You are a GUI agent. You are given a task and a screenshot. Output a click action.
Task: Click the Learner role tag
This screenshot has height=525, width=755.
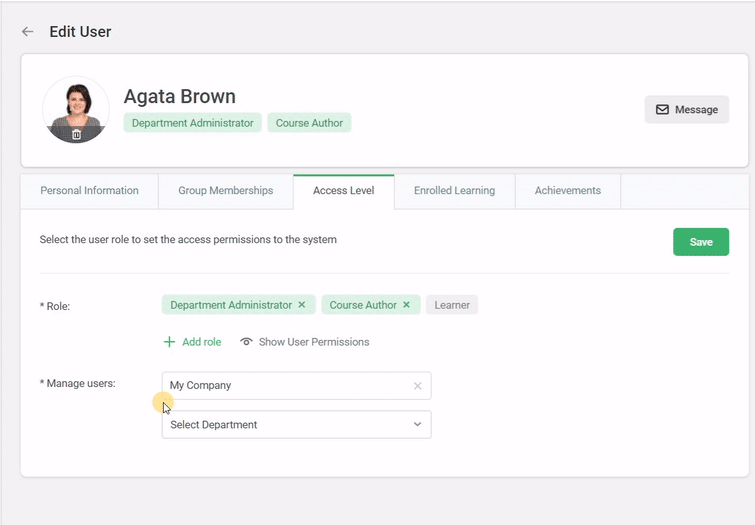click(452, 305)
